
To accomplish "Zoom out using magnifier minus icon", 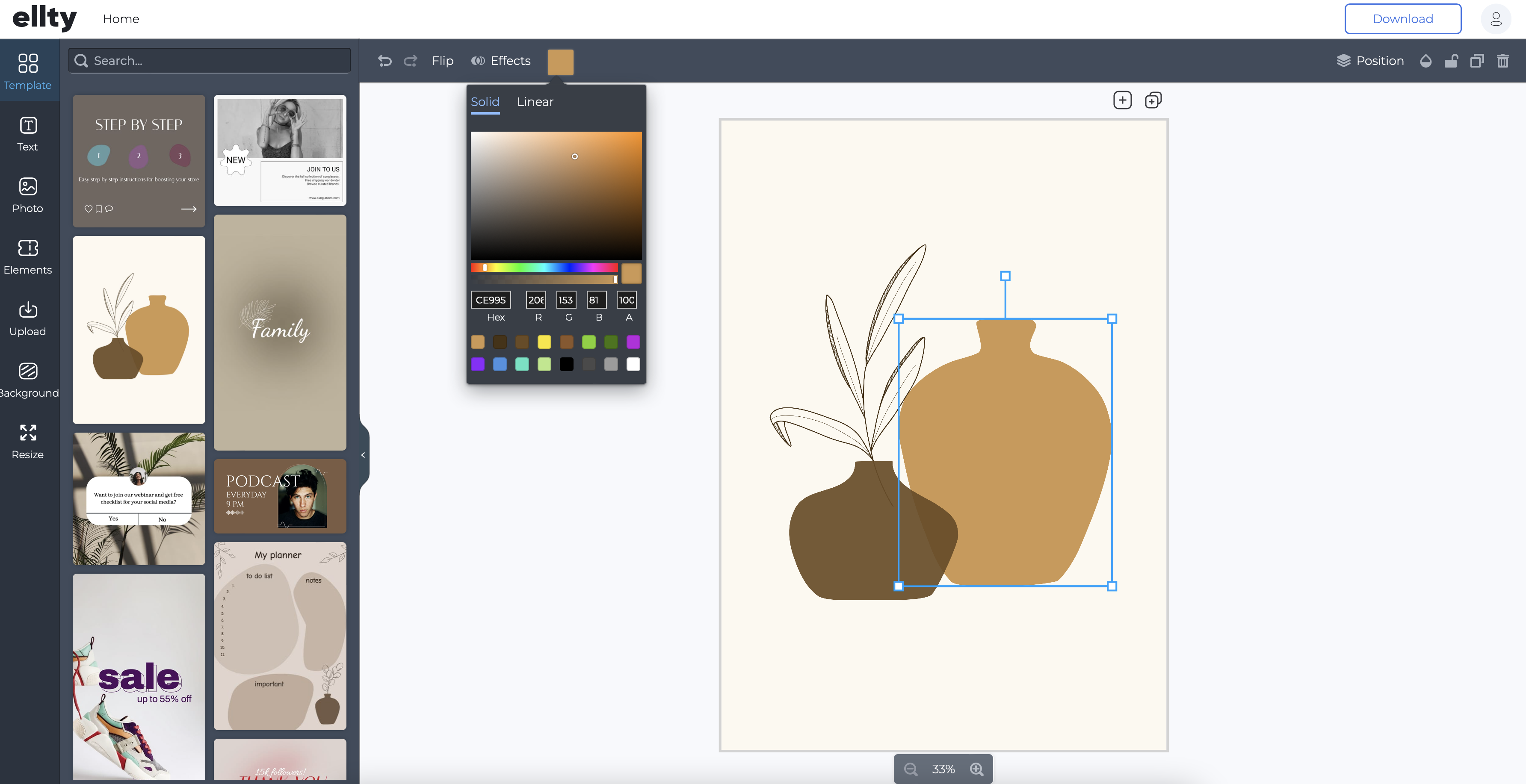I will pyautogui.click(x=911, y=769).
